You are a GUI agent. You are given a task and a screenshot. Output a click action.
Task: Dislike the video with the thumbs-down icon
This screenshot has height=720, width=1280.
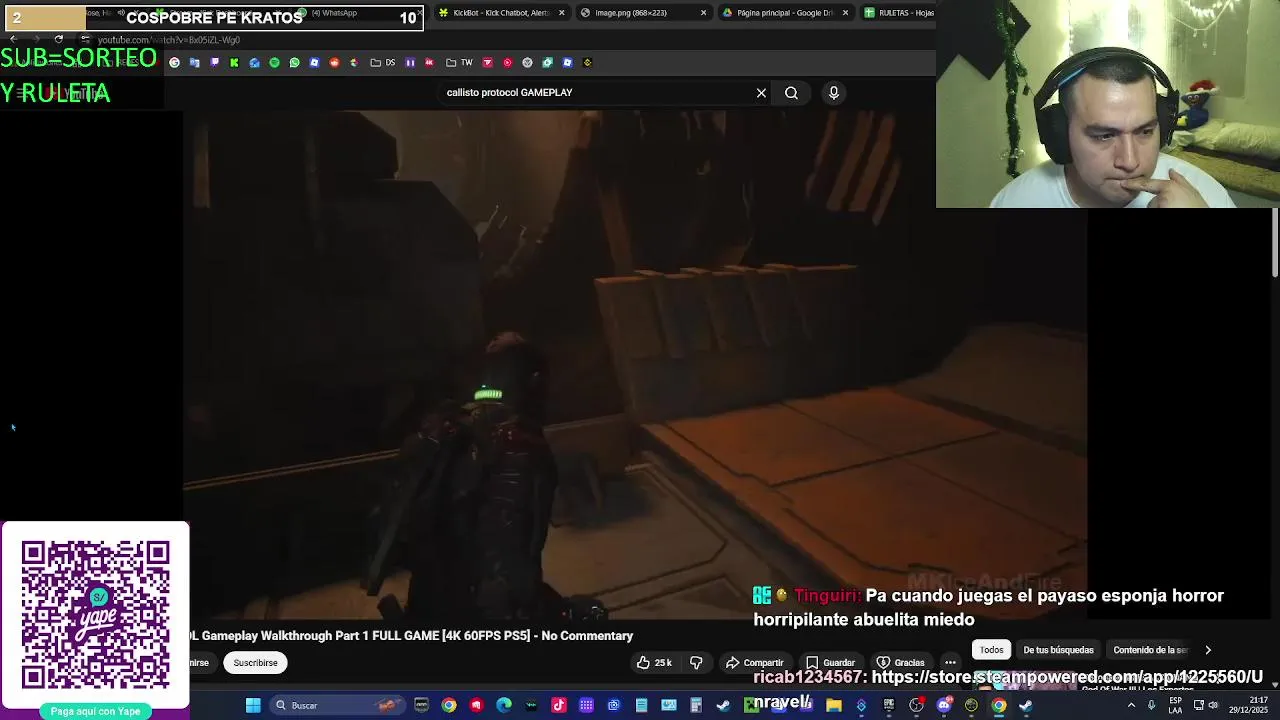[x=696, y=662]
